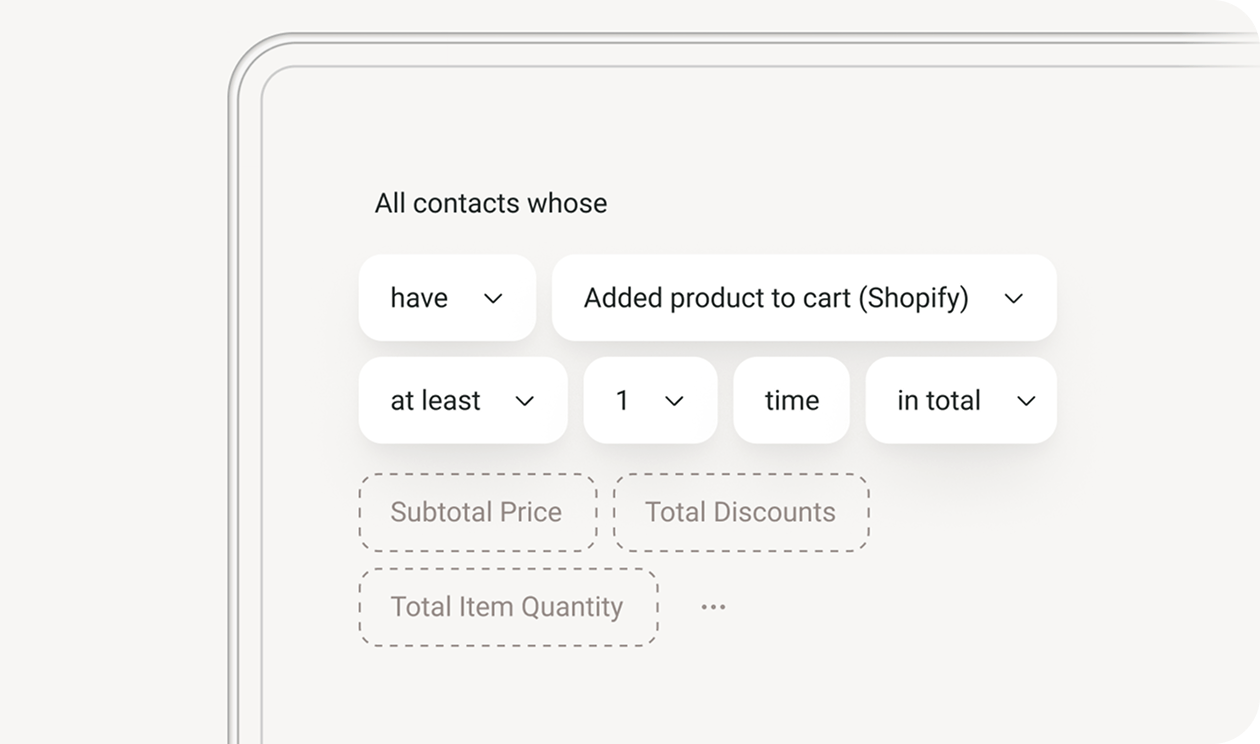Click the "in total" label text
This screenshot has width=1260, height=744.
coord(938,401)
